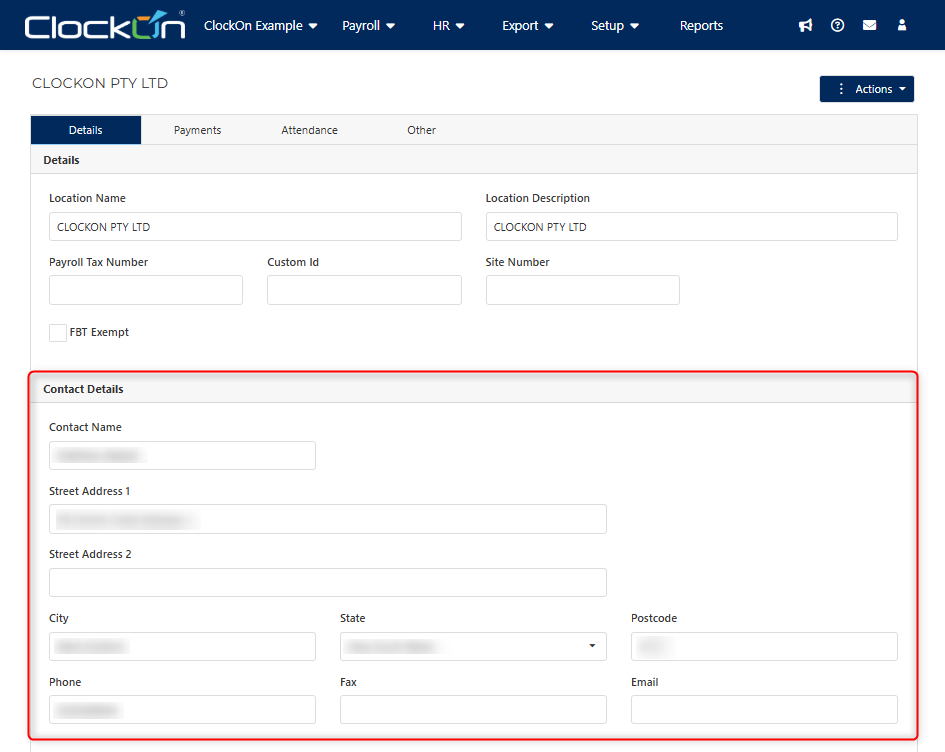This screenshot has width=945, height=752.
Task: Click the Street Address 2 field
Action: coord(328,583)
